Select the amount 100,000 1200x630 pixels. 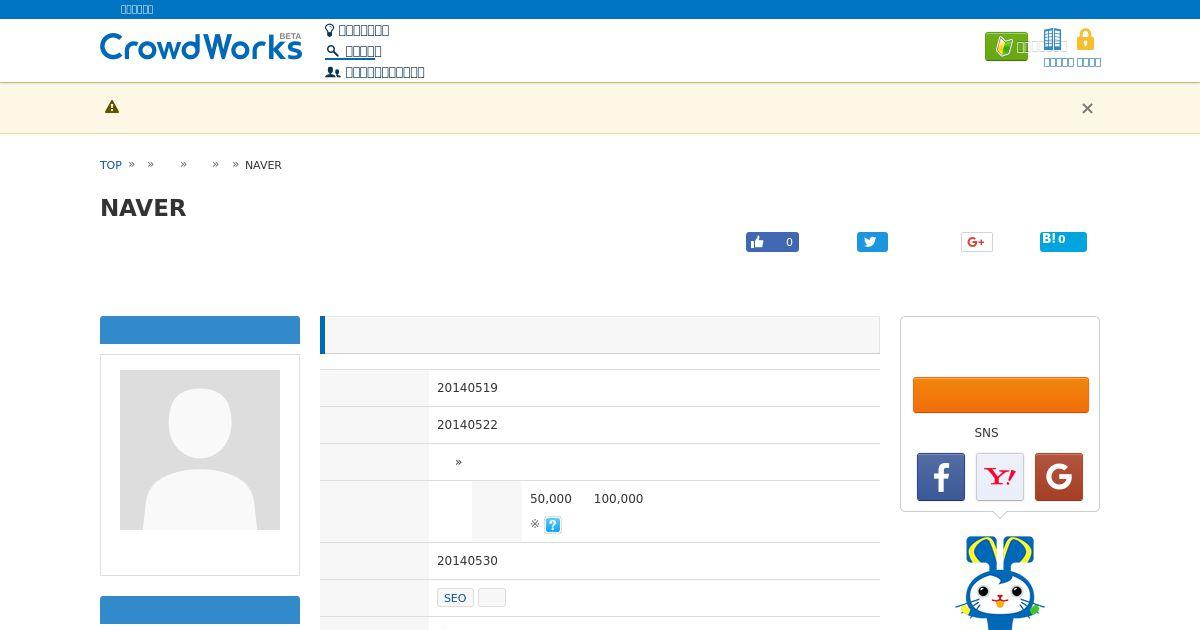[x=618, y=499]
